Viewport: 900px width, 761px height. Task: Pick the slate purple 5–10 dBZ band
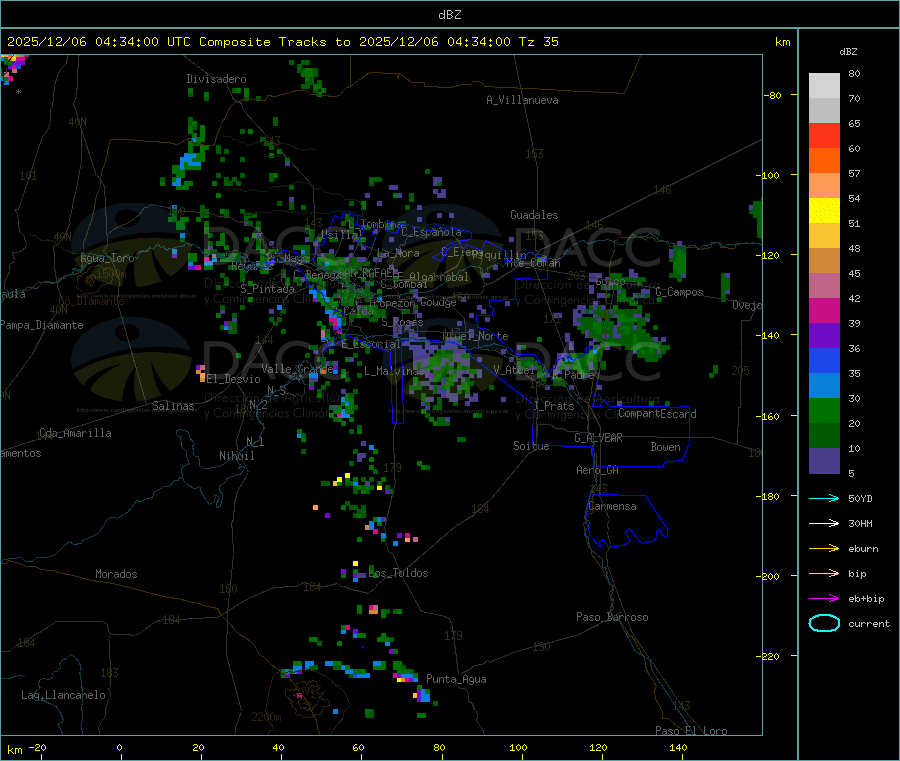[824, 461]
